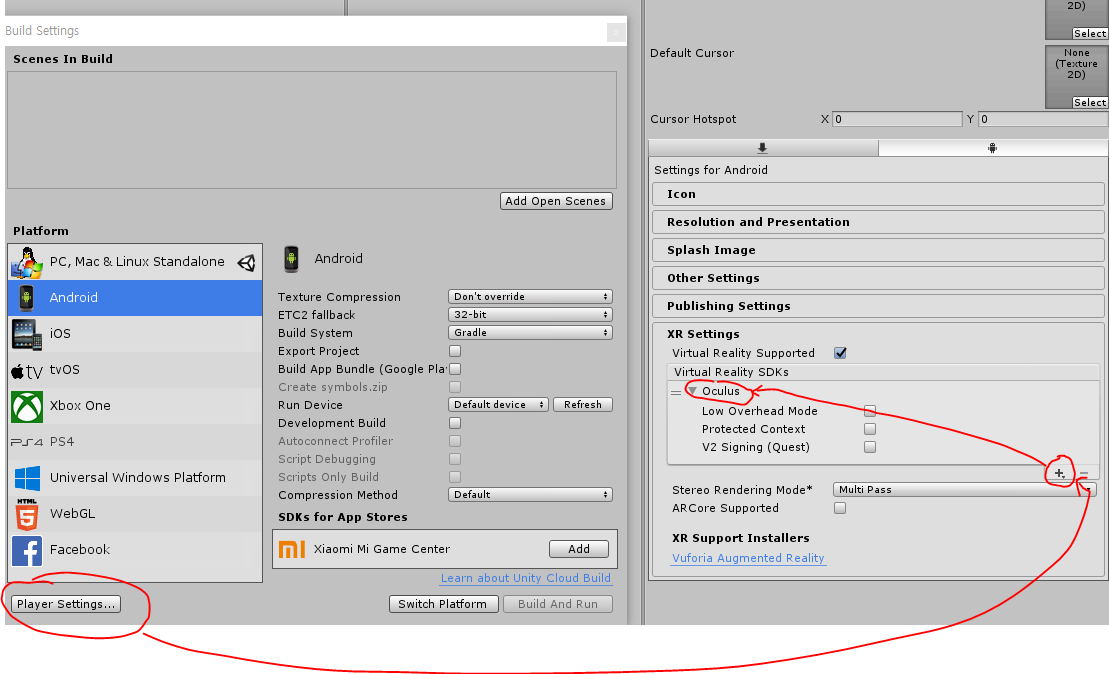Click Build And Run button
The image size is (1109, 674).
(x=557, y=604)
